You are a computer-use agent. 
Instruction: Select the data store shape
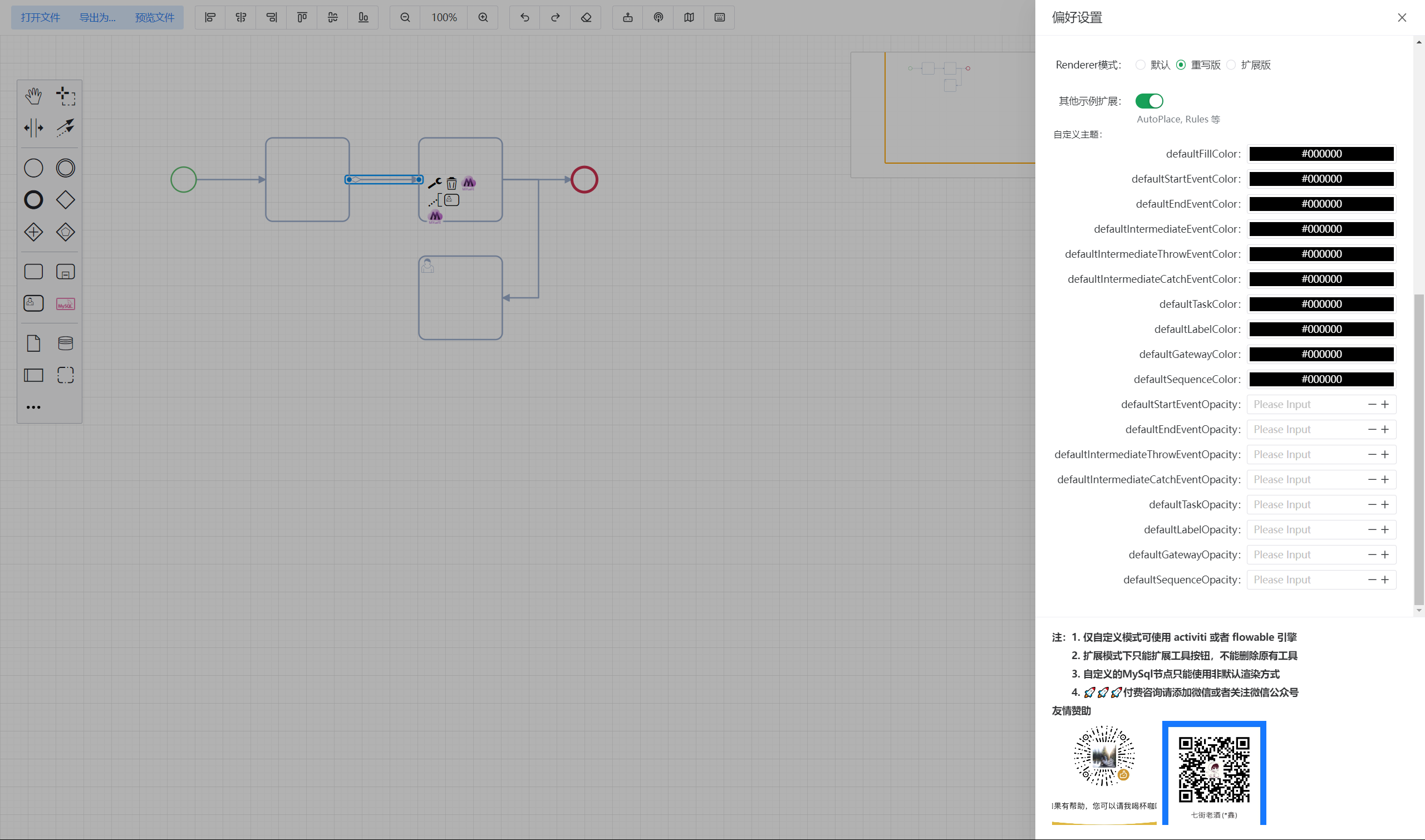click(x=65, y=343)
